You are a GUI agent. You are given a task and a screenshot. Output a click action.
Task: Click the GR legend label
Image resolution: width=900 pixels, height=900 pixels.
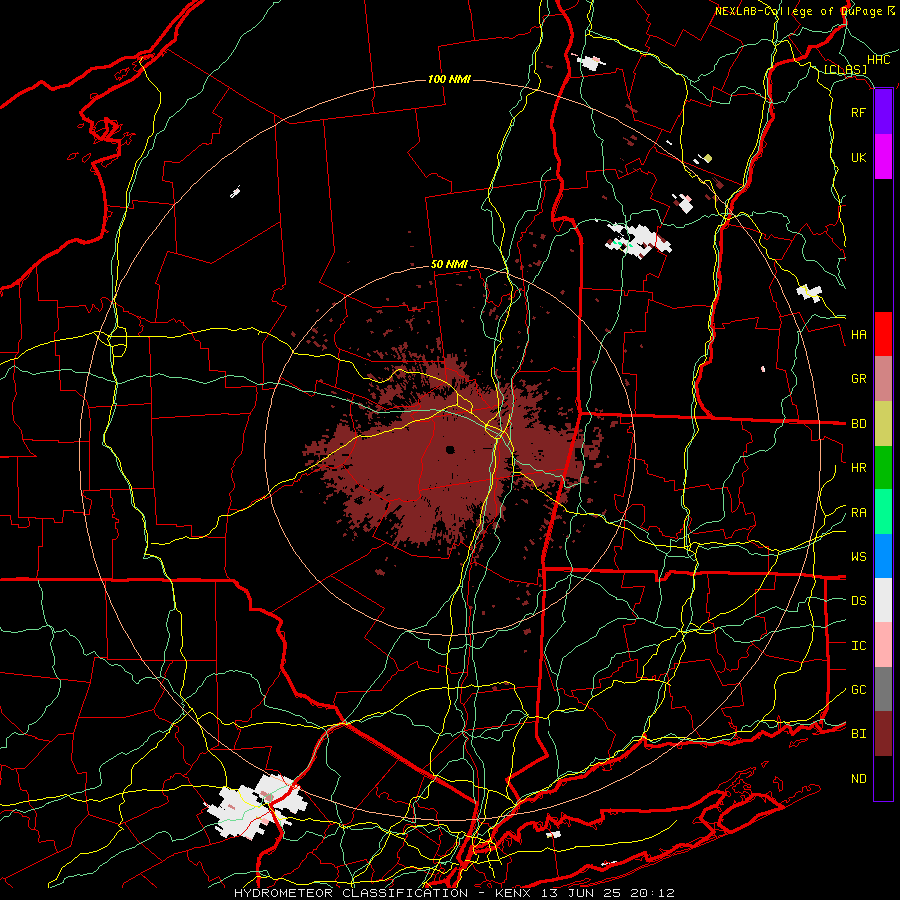(859, 379)
